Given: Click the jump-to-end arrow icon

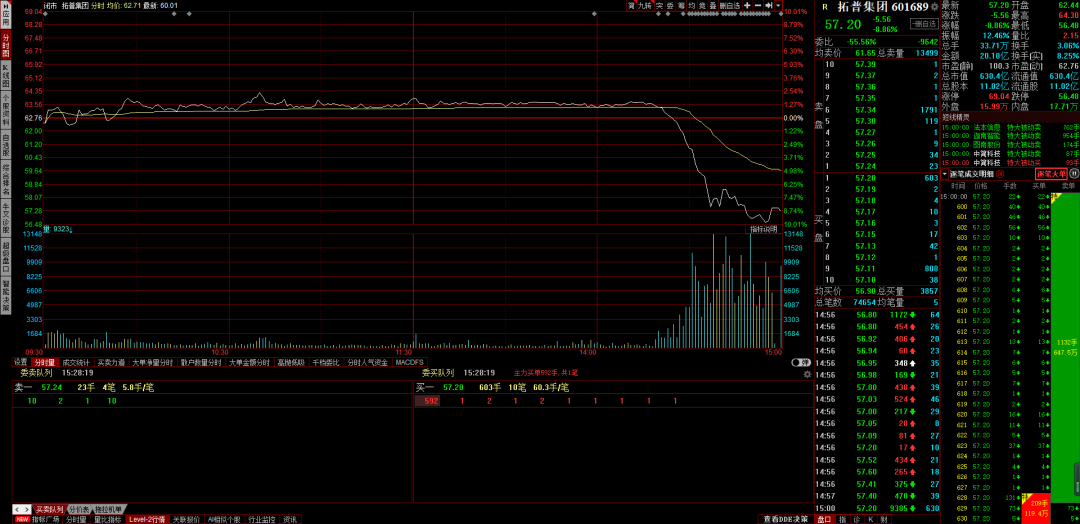Looking at the screenshot, I should (769, 6).
